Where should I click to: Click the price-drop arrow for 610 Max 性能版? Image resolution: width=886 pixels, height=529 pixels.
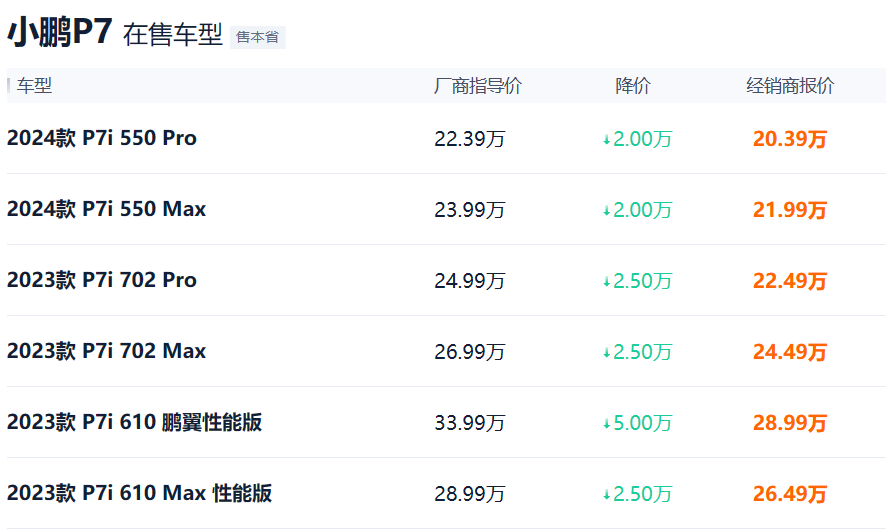tap(606, 495)
